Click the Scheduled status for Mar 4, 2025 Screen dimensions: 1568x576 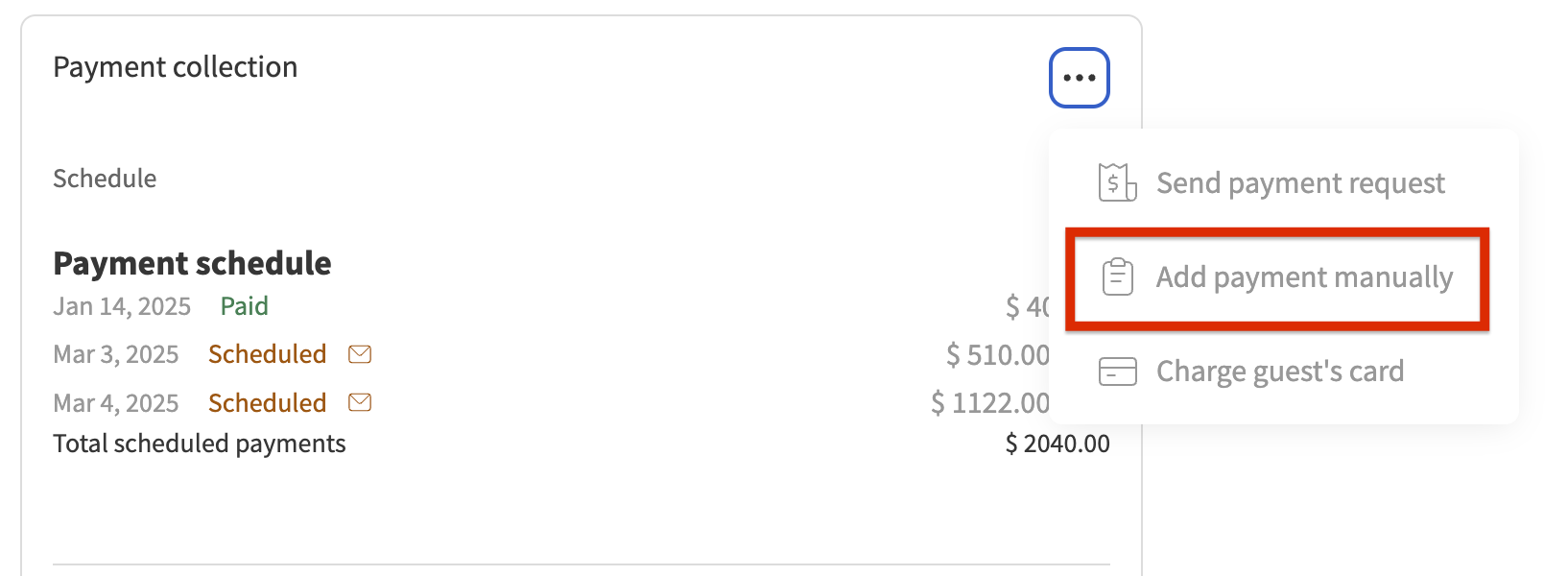[267, 403]
